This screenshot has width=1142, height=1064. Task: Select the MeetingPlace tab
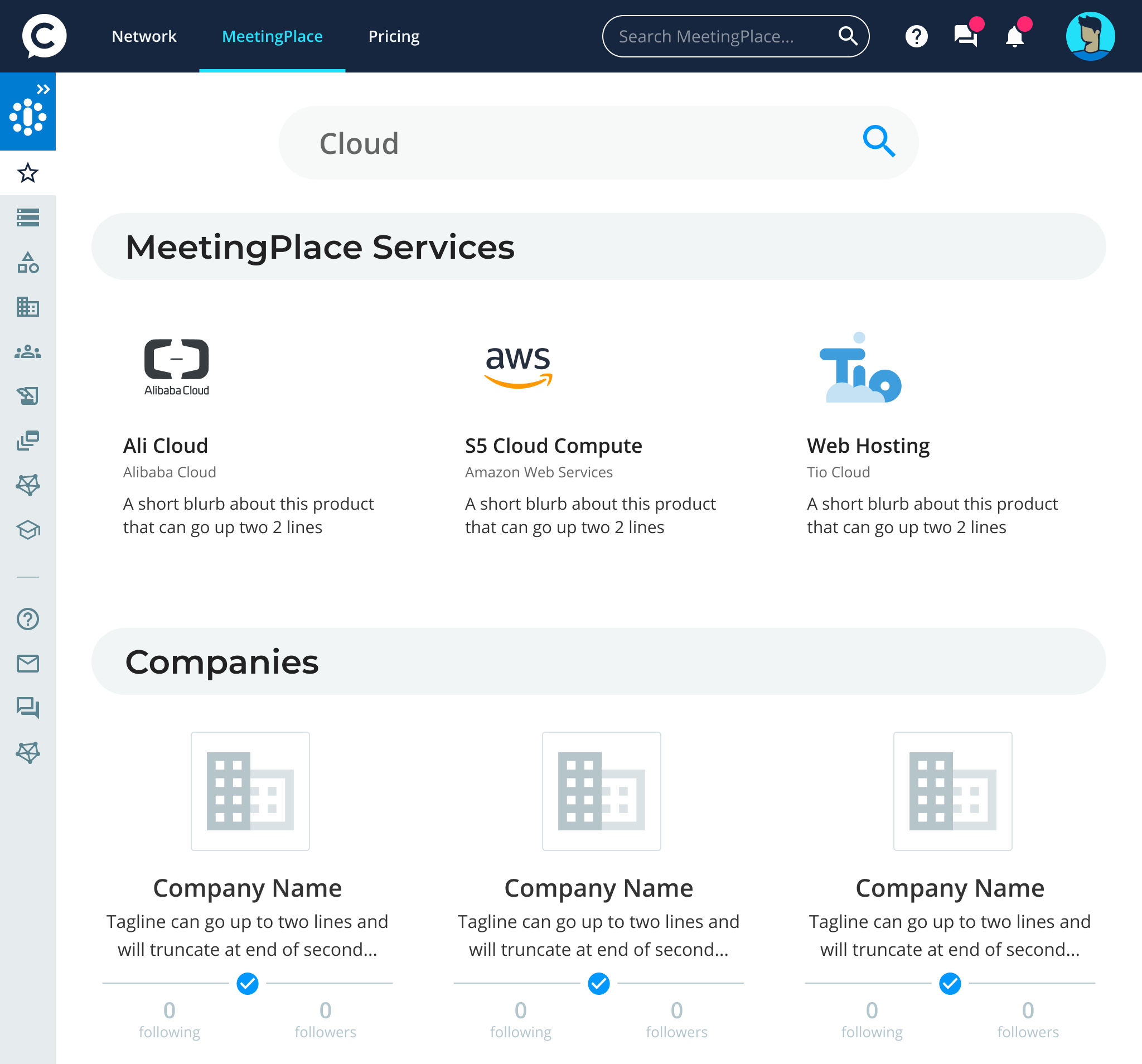click(x=272, y=36)
